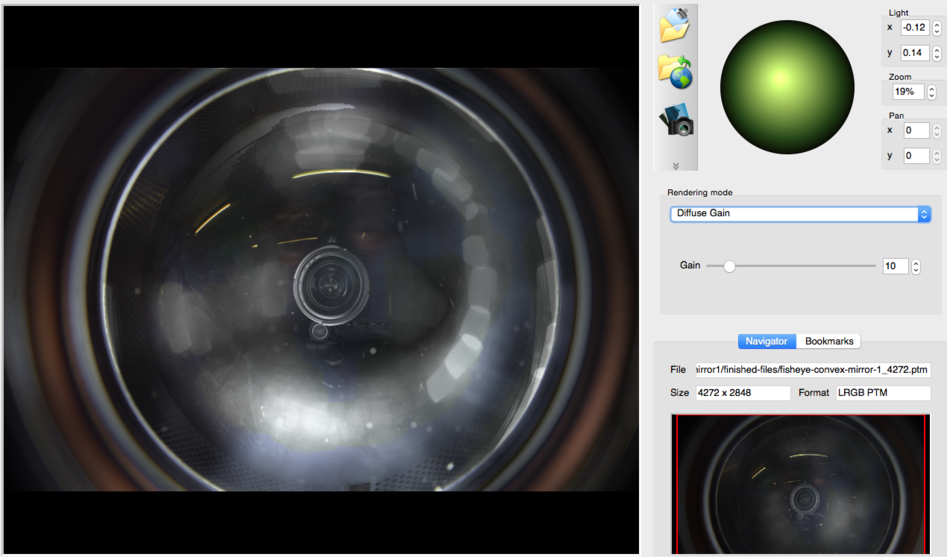Click the Gain label text
947x557 pixels.
click(x=690, y=265)
